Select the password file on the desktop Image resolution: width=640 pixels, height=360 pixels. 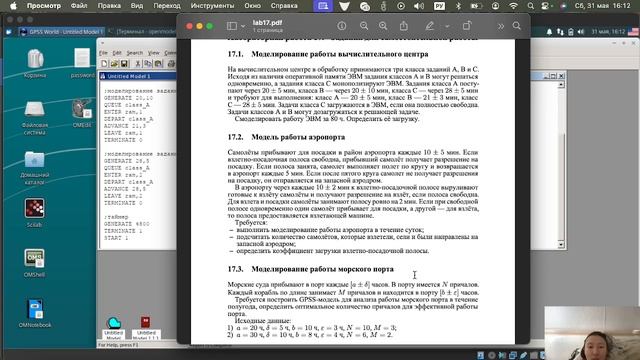tap(82, 62)
